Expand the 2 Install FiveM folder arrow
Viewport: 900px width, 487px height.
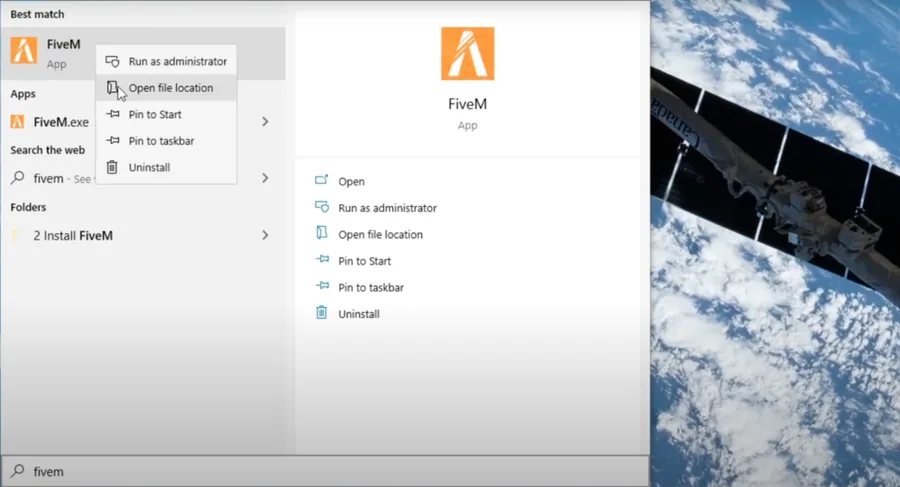265,235
